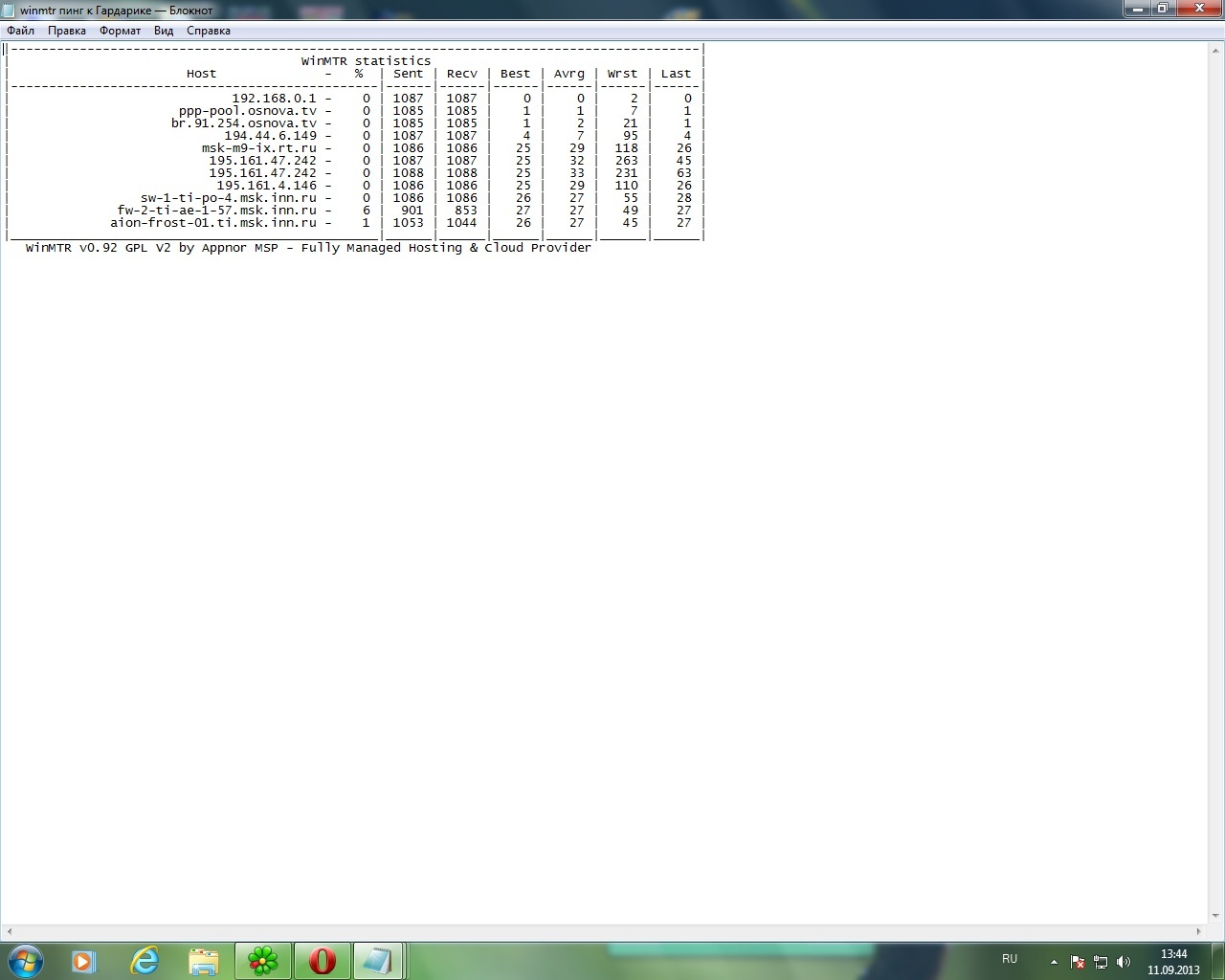Click the network connection tray icon

click(1101, 962)
